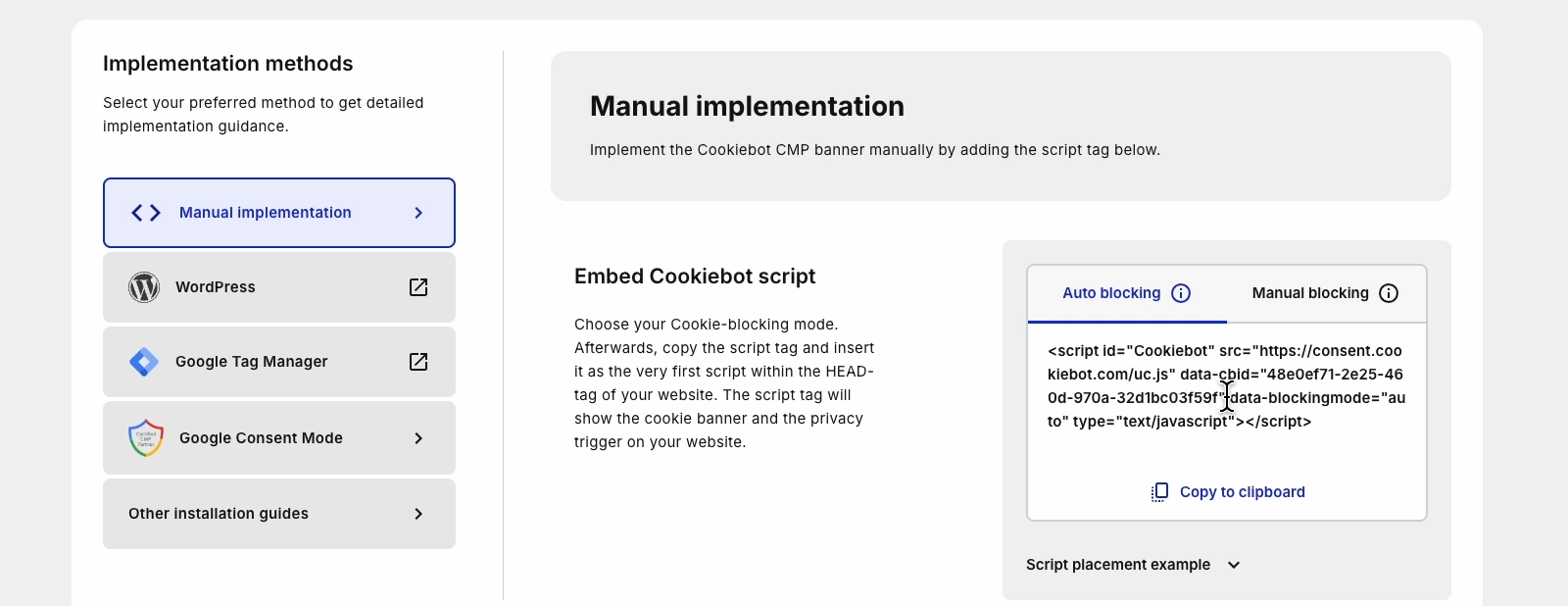Screen dimensions: 1568x606
Task: Show Manual blocking info tooltip icon
Action: 1389,293
